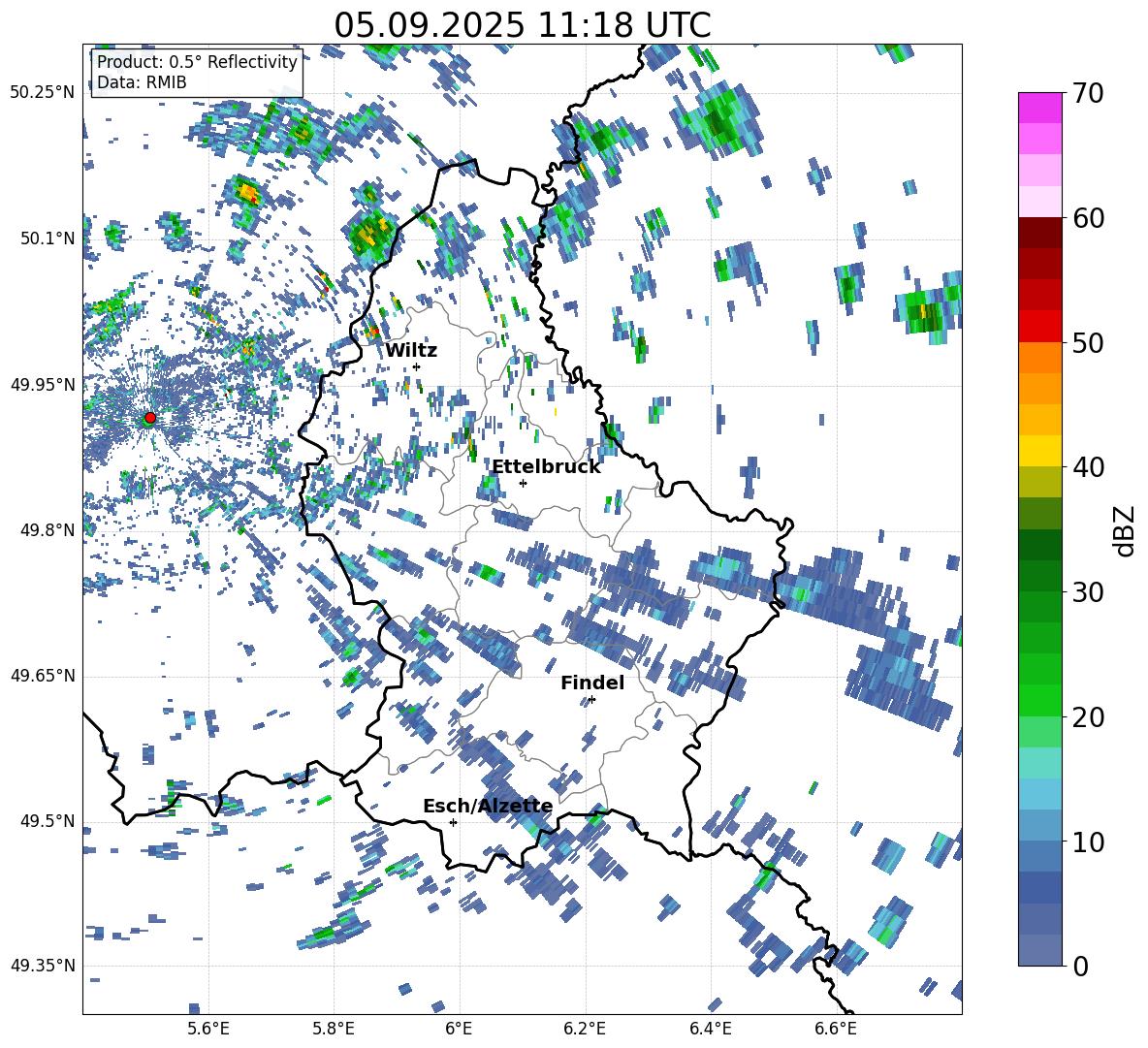
Task: Click the 50.25°N latitude tick label
Action: (x=43, y=93)
